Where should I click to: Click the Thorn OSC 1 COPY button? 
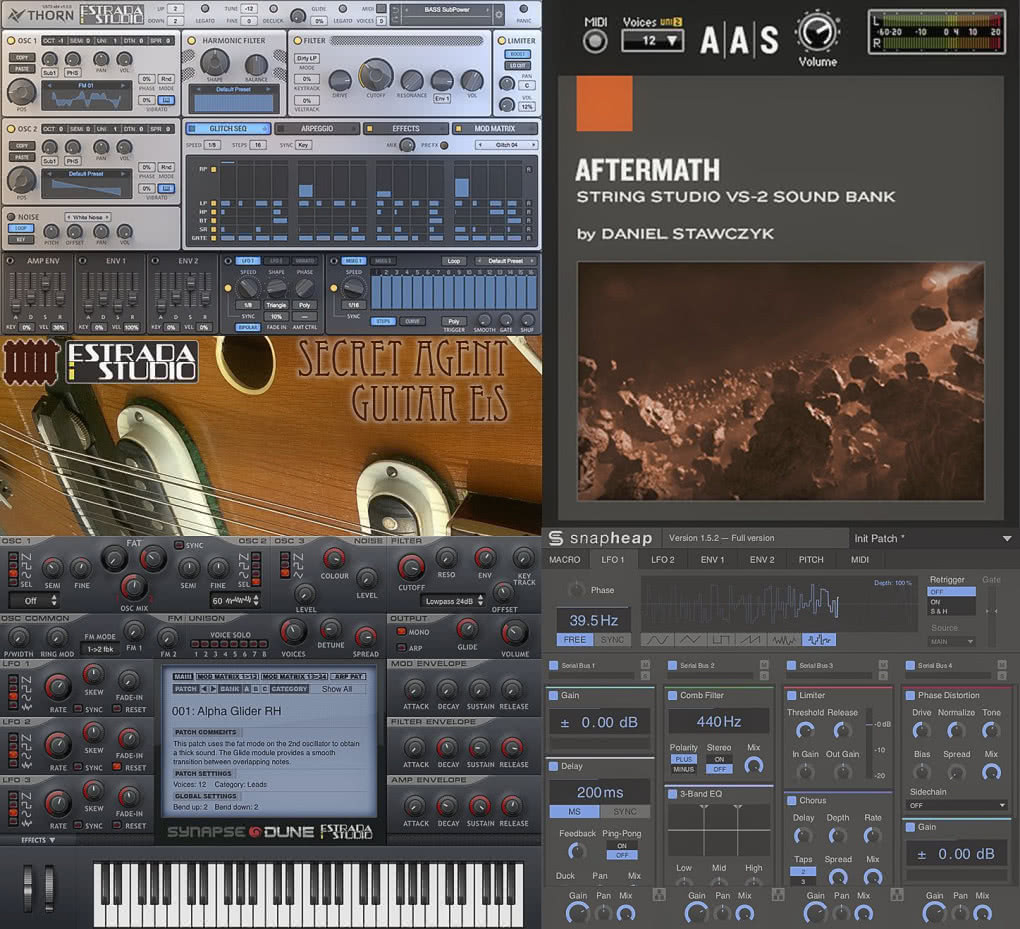coord(21,57)
